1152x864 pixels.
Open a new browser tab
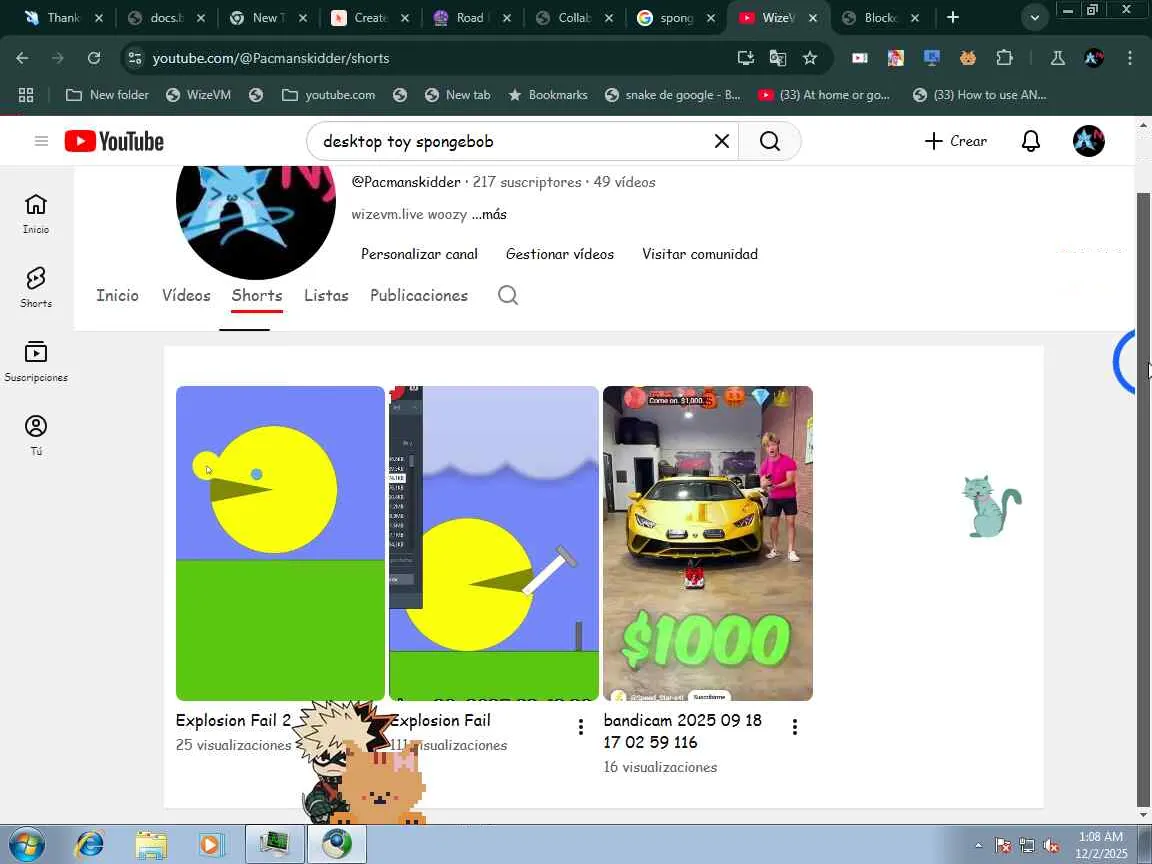click(x=952, y=17)
